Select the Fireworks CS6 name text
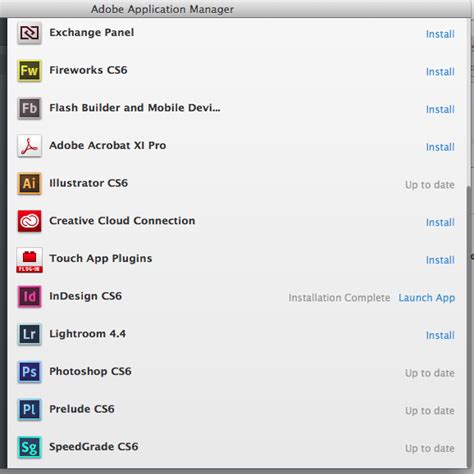This screenshot has width=474, height=474. click(88, 70)
